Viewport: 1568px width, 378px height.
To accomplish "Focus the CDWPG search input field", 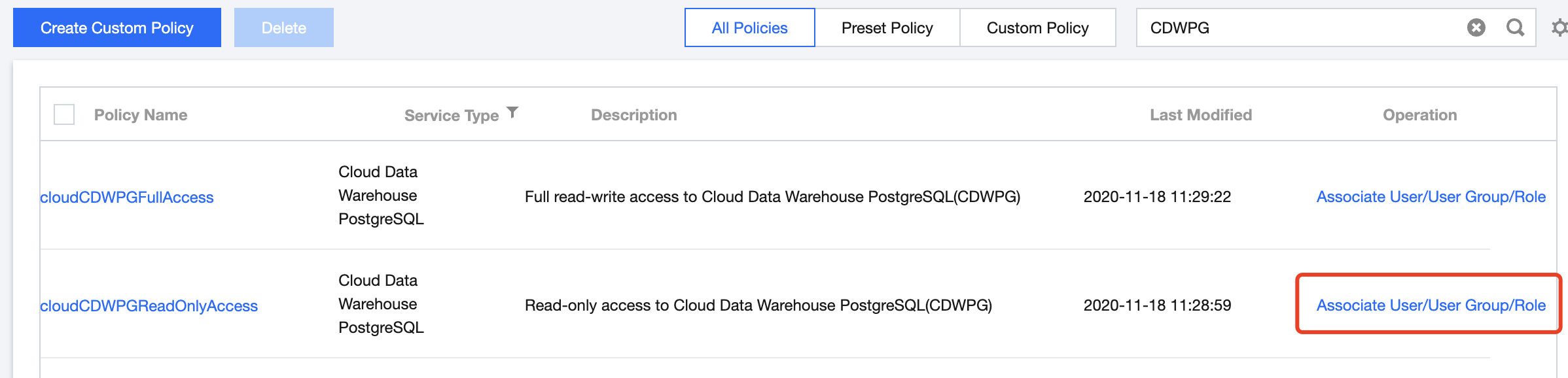I will 1296,27.
